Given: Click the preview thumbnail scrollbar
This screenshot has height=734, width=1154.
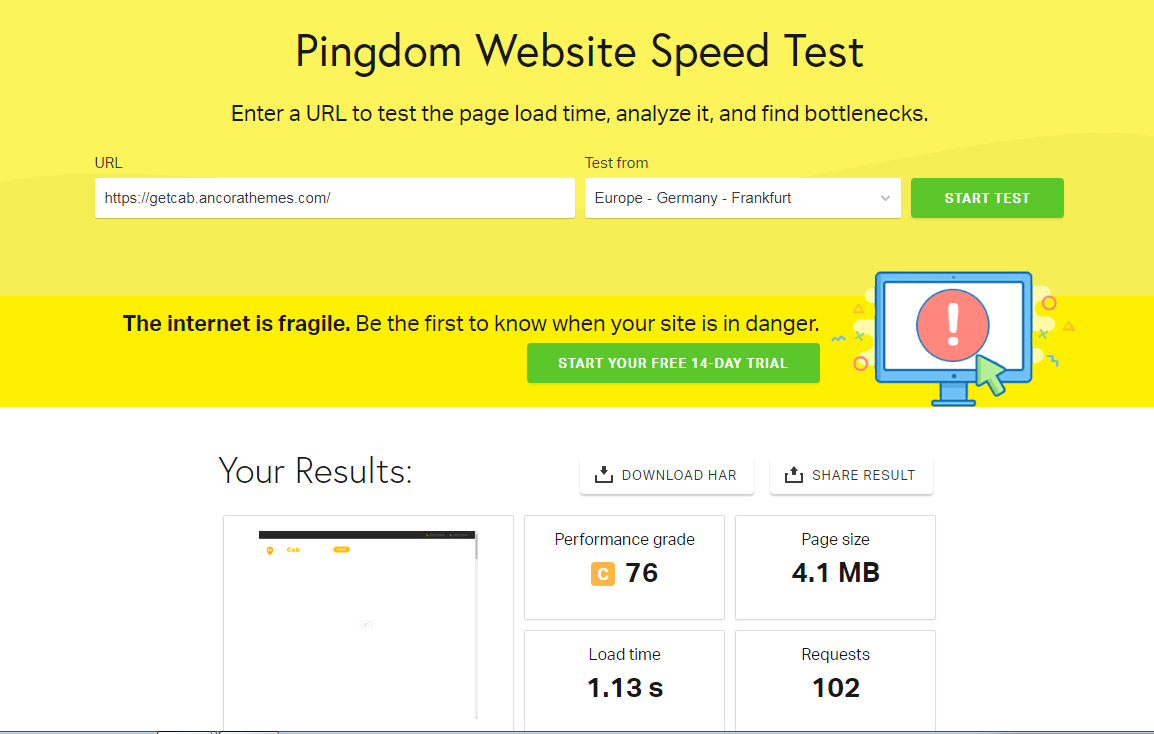Looking at the screenshot, I should pos(476,624).
